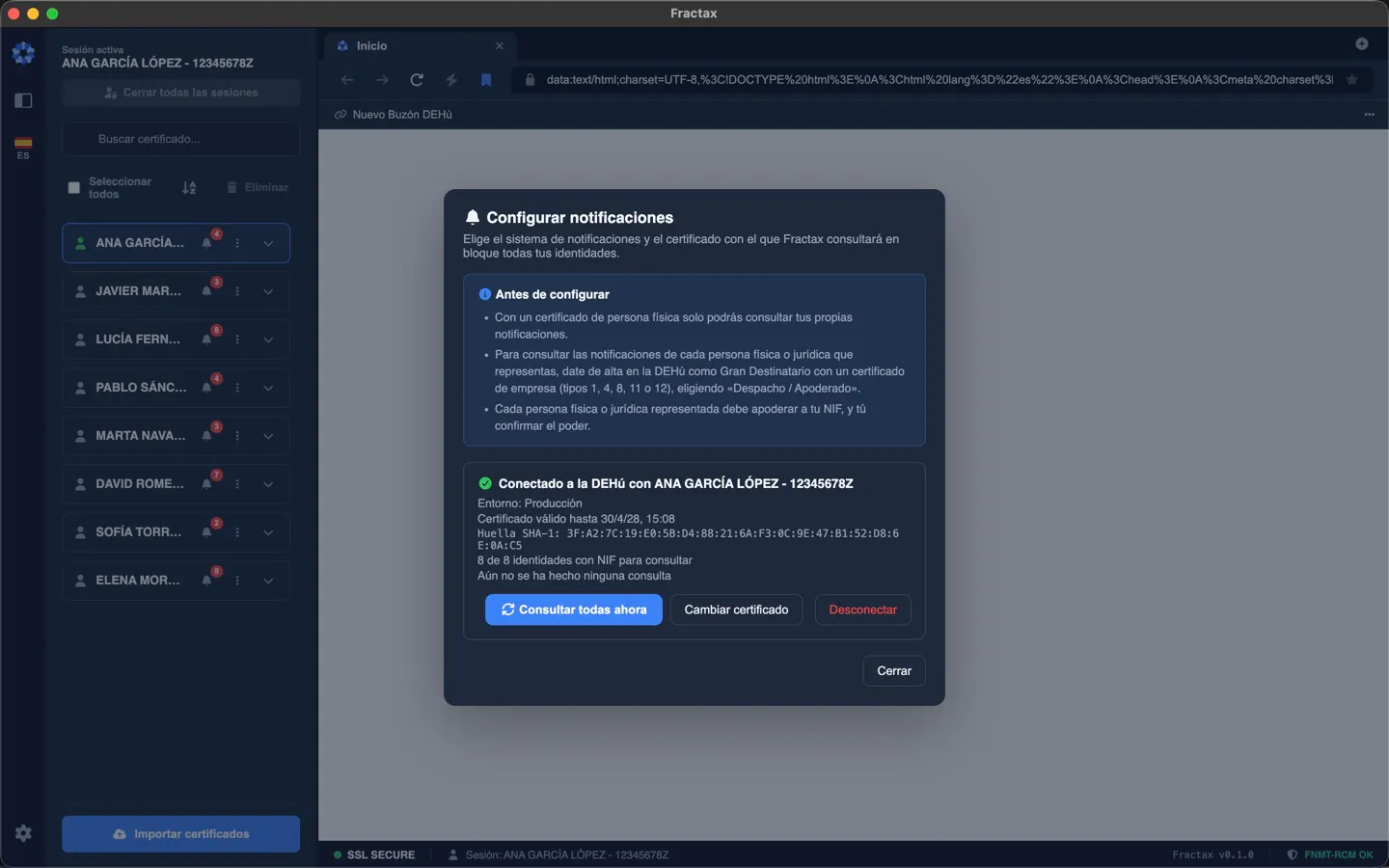The height and width of the screenshot is (868, 1389).
Task: Click the Fractax logo icon in sidebar
Action: click(23, 53)
